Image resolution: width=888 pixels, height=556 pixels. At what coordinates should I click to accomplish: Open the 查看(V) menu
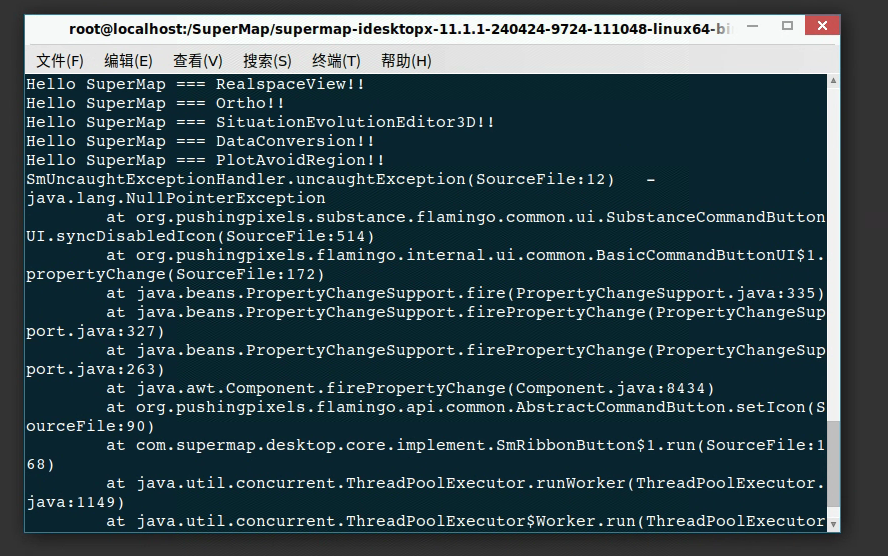point(198,61)
